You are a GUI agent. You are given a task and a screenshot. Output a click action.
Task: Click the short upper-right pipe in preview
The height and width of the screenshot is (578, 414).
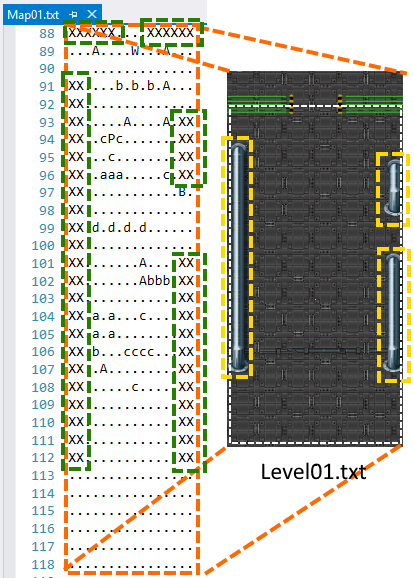tap(394, 188)
